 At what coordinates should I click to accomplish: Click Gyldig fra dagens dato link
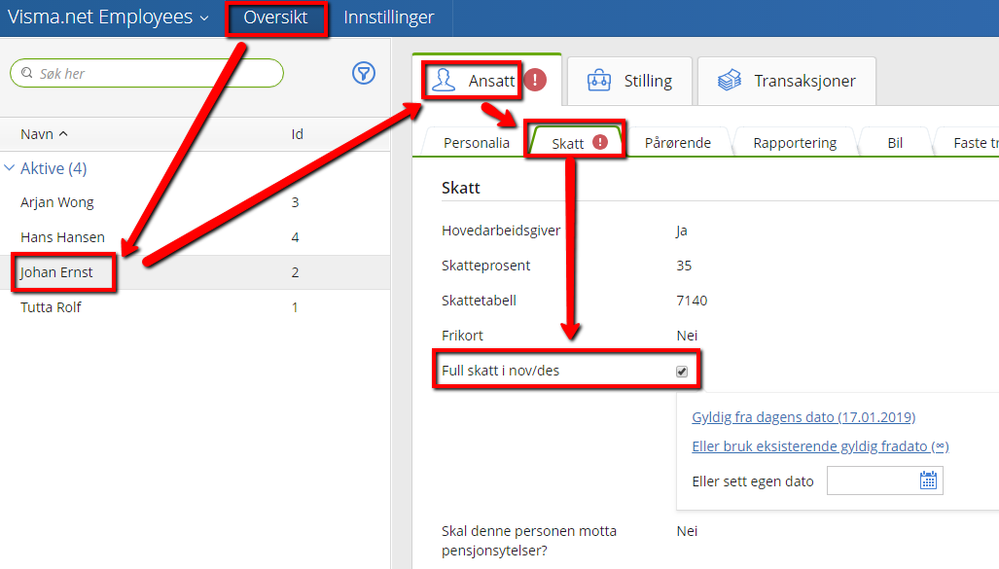803,417
